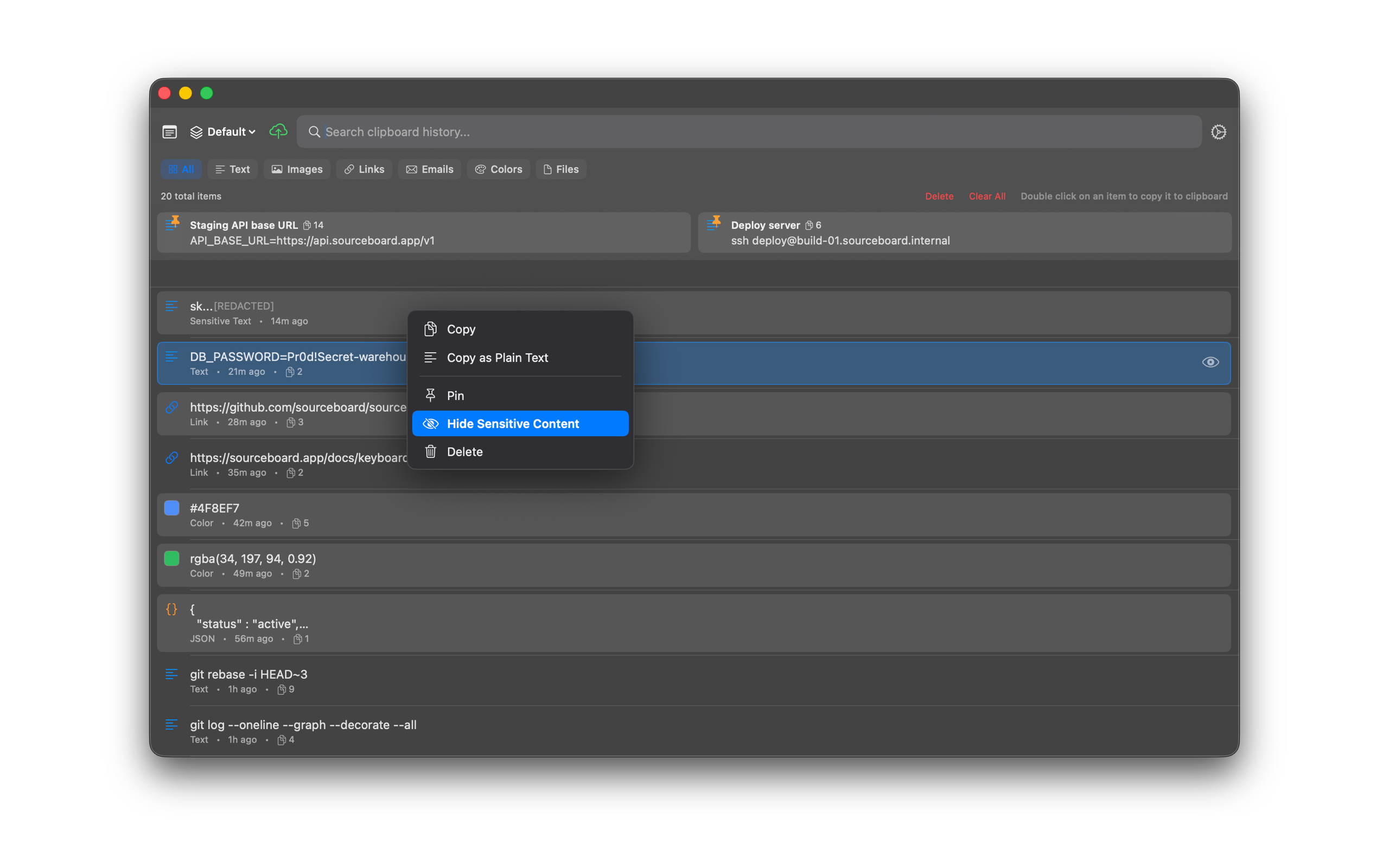The width and height of the screenshot is (1389, 868).
Task: Click text icon of git log row
Action: (x=171, y=724)
